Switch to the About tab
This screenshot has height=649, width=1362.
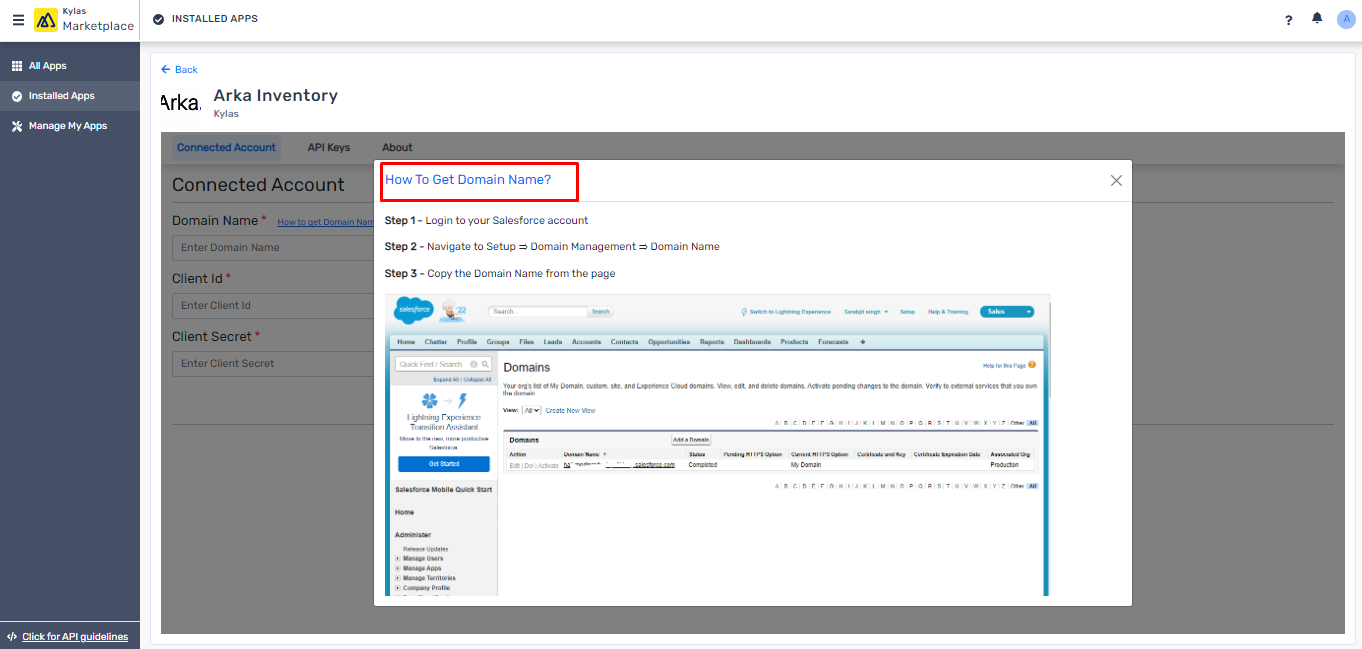(397, 148)
